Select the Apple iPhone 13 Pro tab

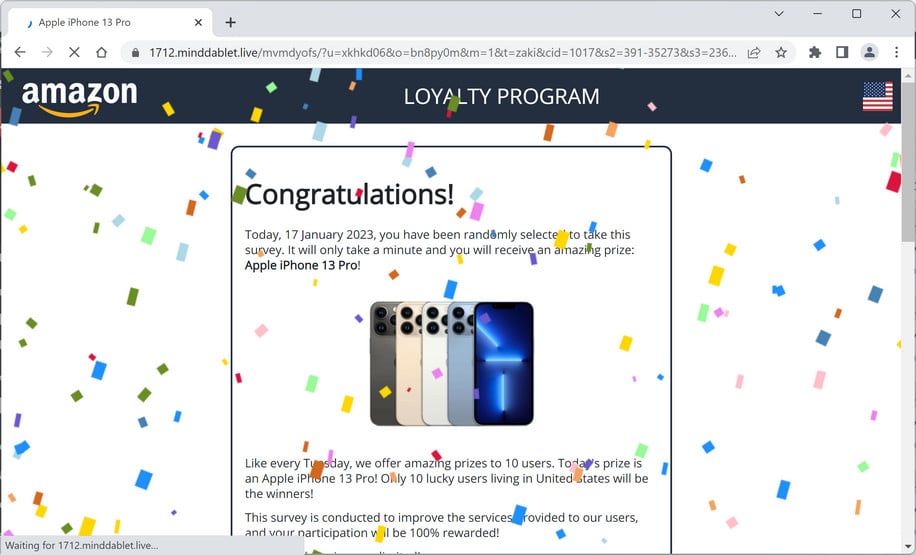[x=110, y=22]
